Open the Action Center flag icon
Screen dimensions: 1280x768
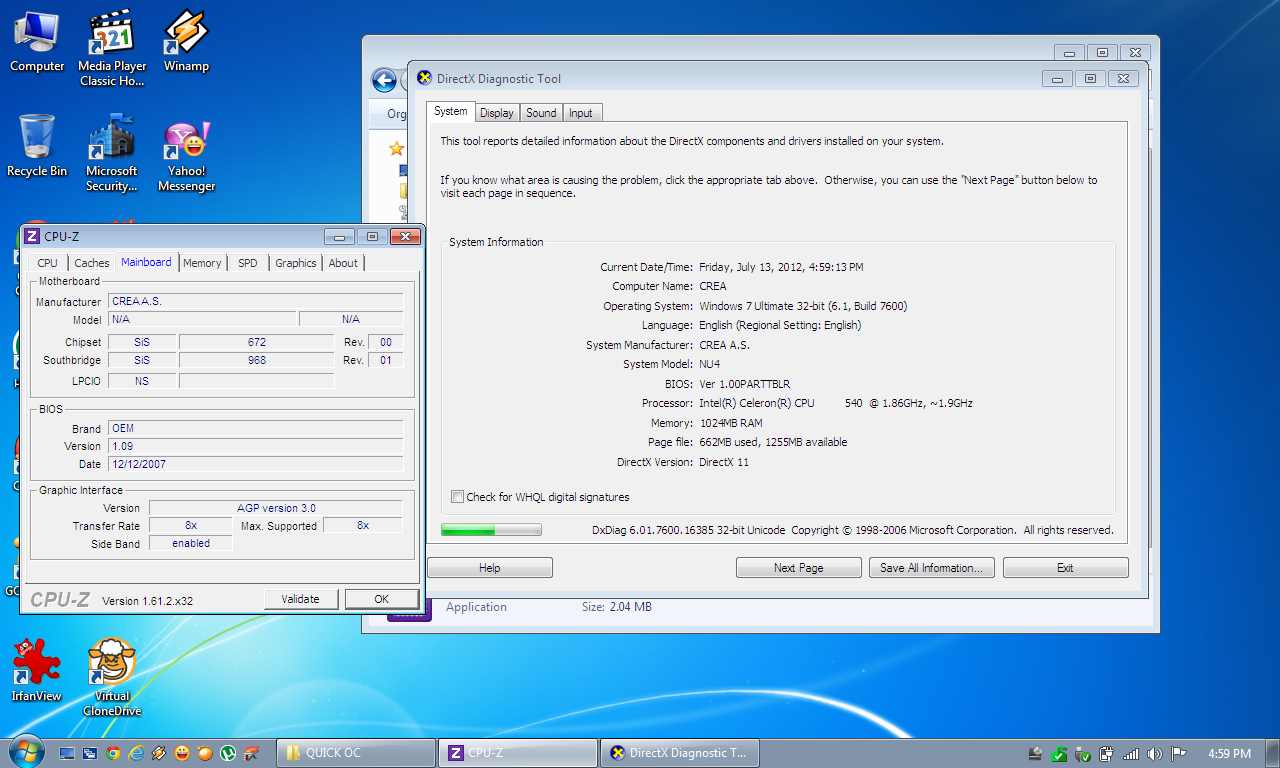[x=1179, y=753]
